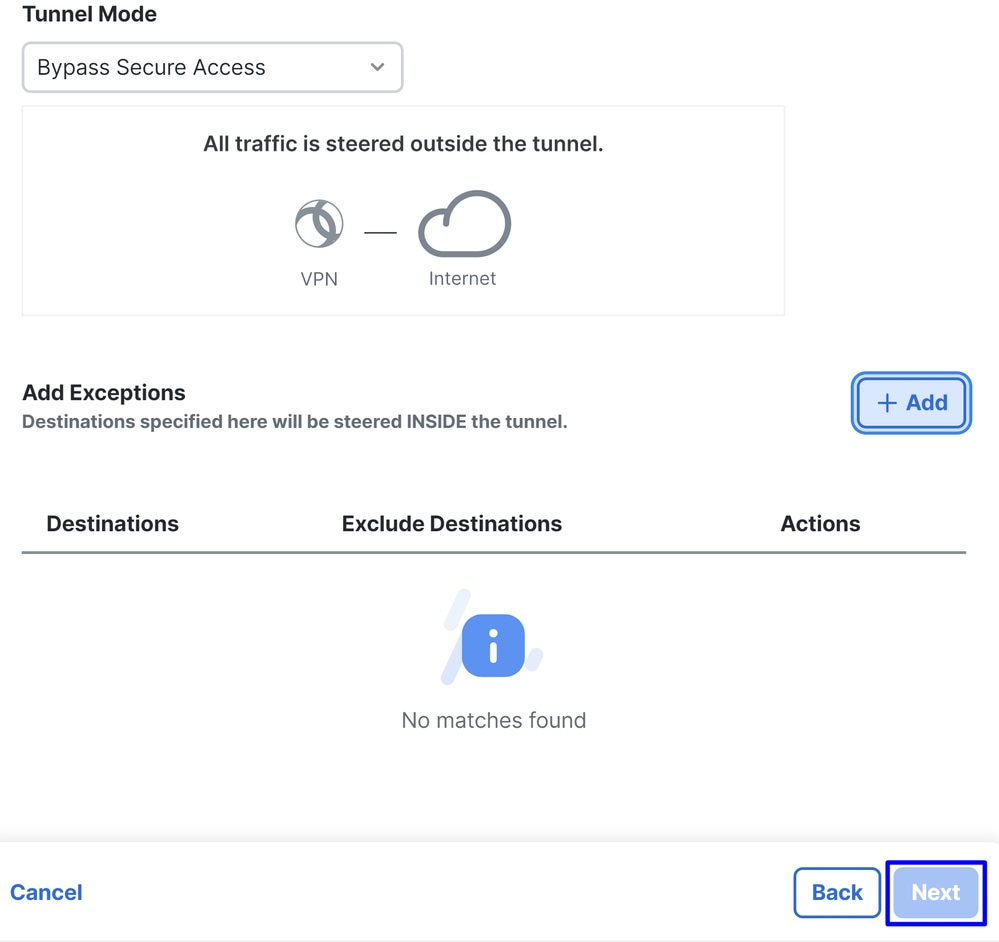Click the Actions column header
999x942 pixels.
tap(821, 524)
